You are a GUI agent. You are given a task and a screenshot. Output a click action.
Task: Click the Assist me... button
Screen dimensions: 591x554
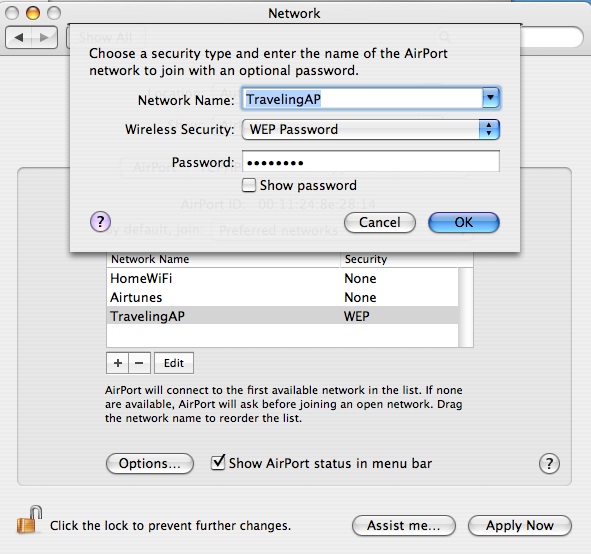404,525
